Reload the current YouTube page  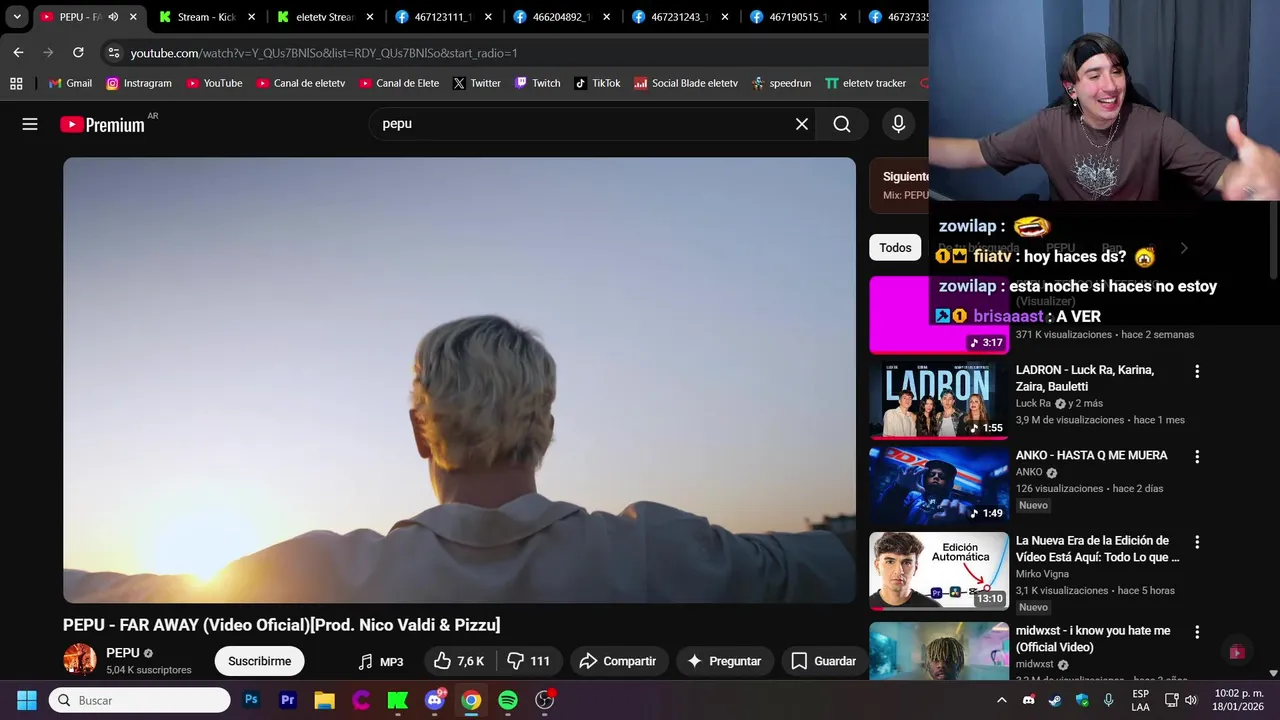(78, 52)
